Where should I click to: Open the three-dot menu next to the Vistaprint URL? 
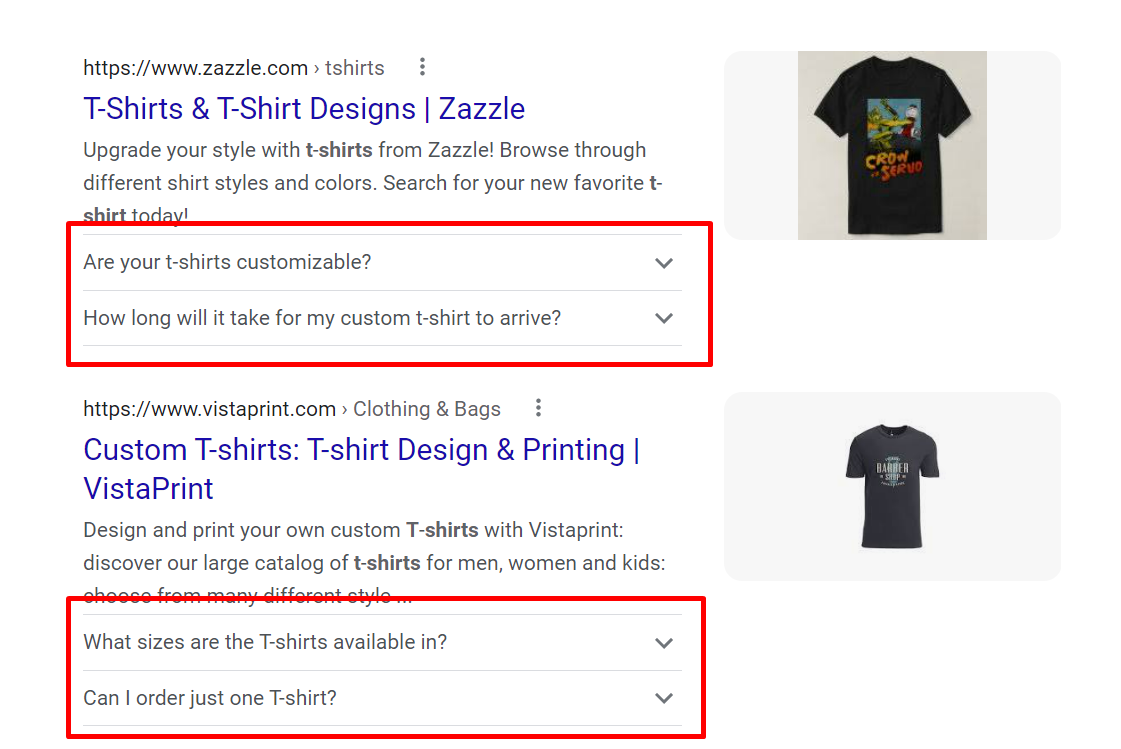[538, 407]
